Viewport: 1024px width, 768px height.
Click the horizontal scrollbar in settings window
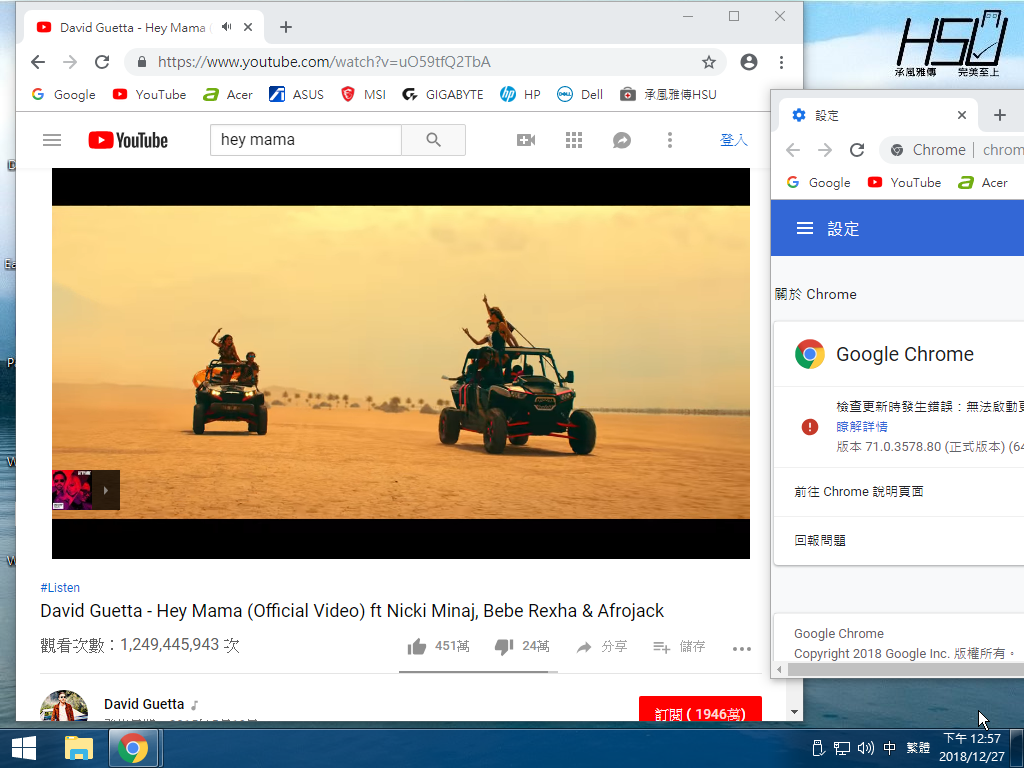(x=906, y=670)
